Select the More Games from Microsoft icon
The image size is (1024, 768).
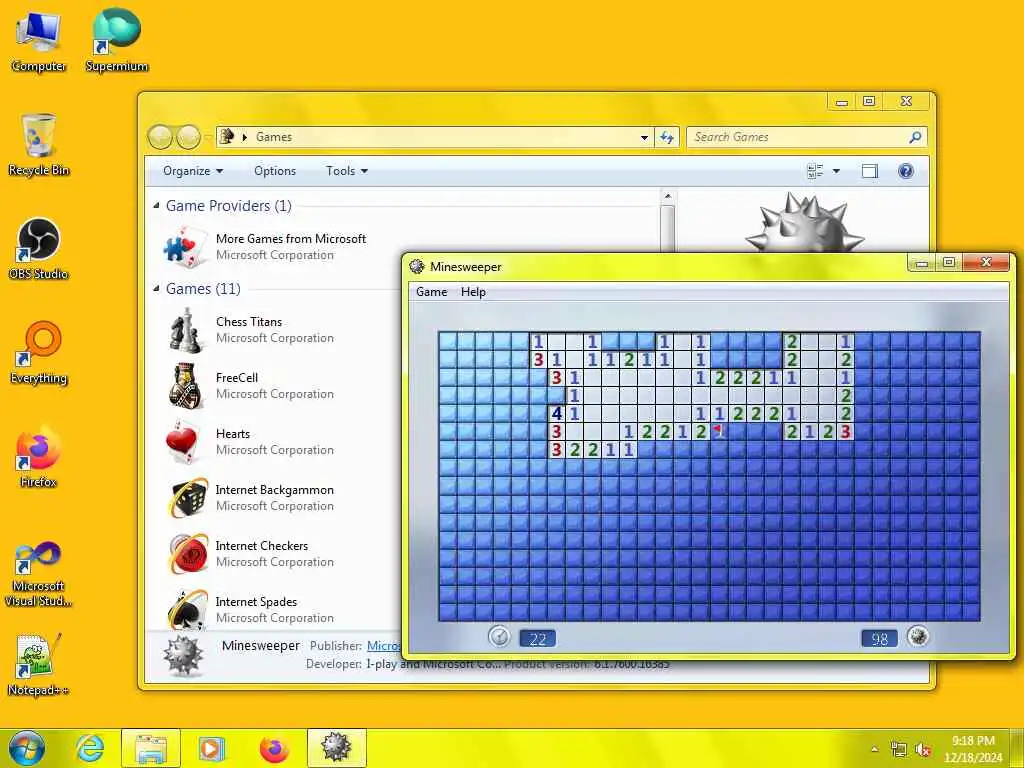click(x=184, y=247)
